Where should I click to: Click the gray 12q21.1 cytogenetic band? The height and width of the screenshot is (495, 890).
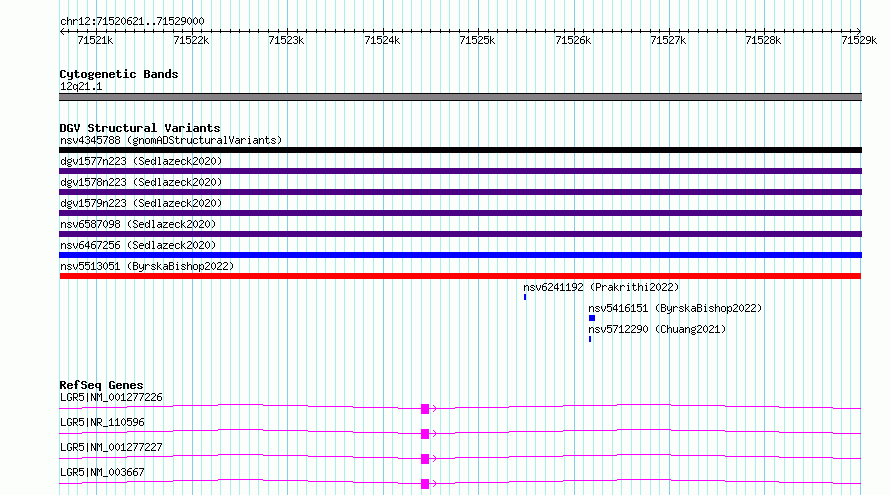point(460,97)
